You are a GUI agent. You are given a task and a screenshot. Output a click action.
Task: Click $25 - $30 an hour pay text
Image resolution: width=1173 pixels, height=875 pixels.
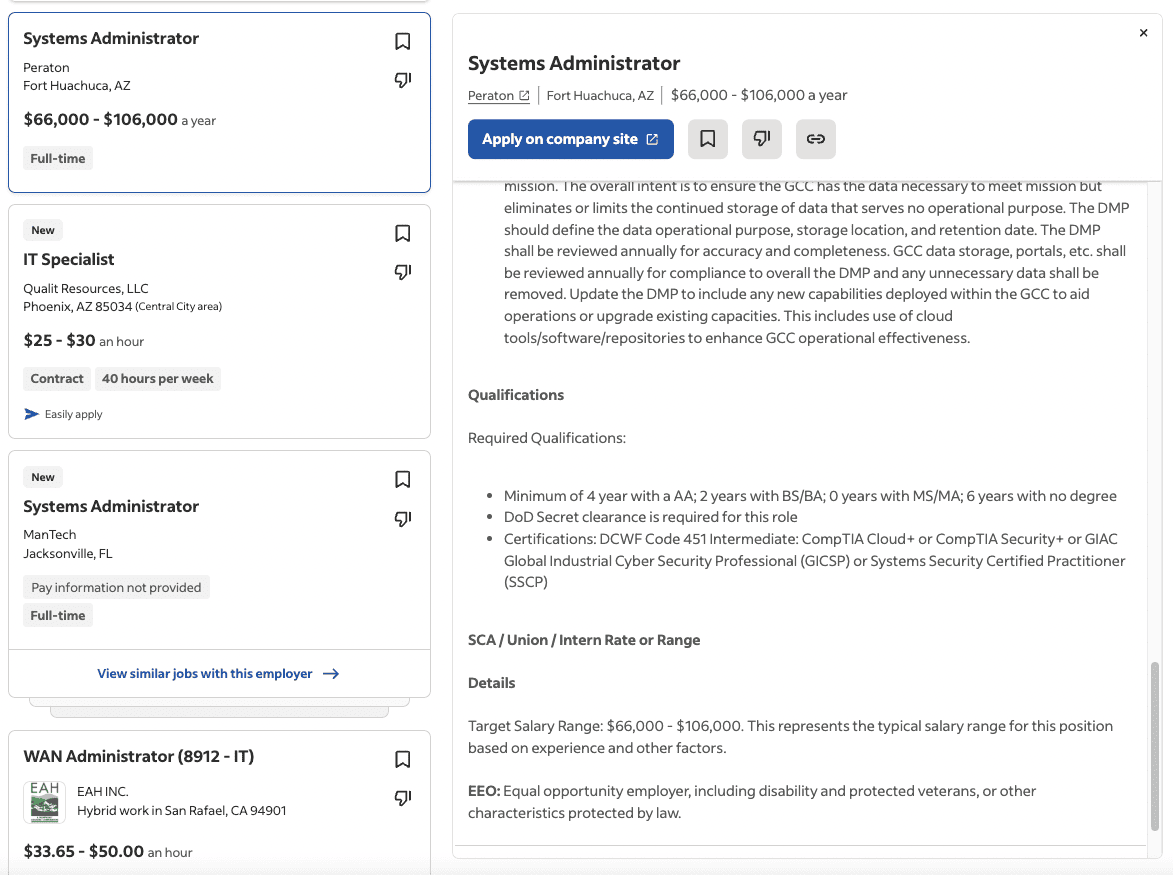click(84, 341)
